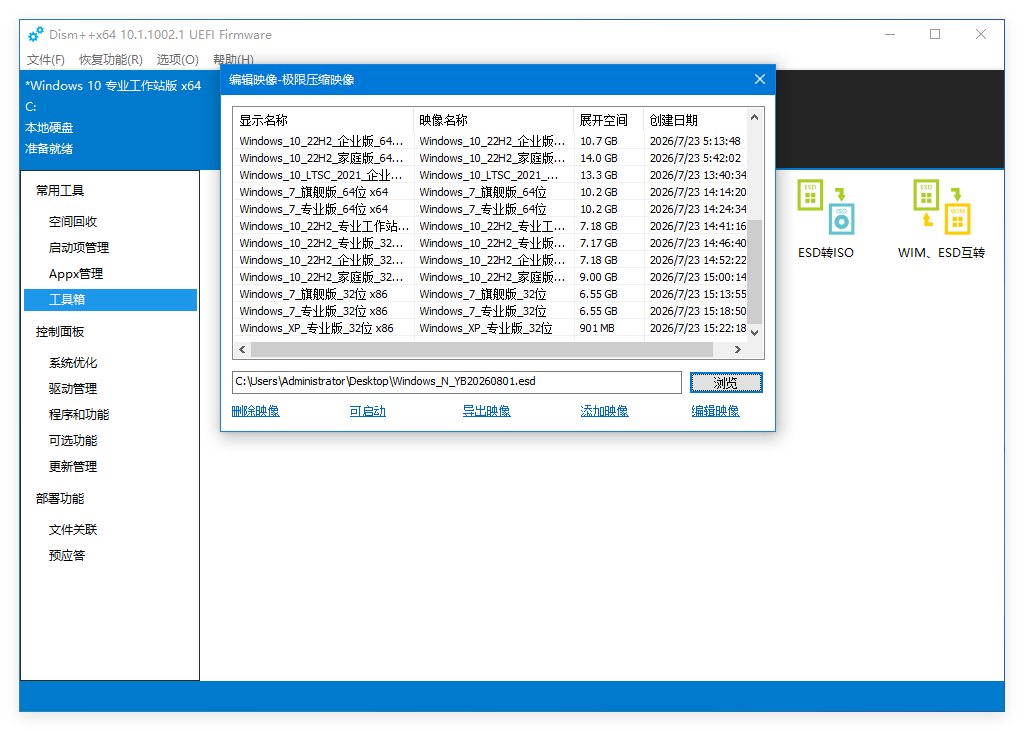Click the 删除映像 link
The width and height of the screenshot is (1024, 731).
click(255, 411)
